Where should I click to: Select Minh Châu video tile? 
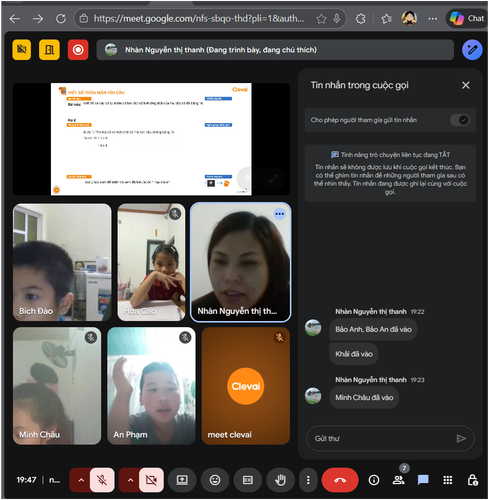[x=57, y=386]
